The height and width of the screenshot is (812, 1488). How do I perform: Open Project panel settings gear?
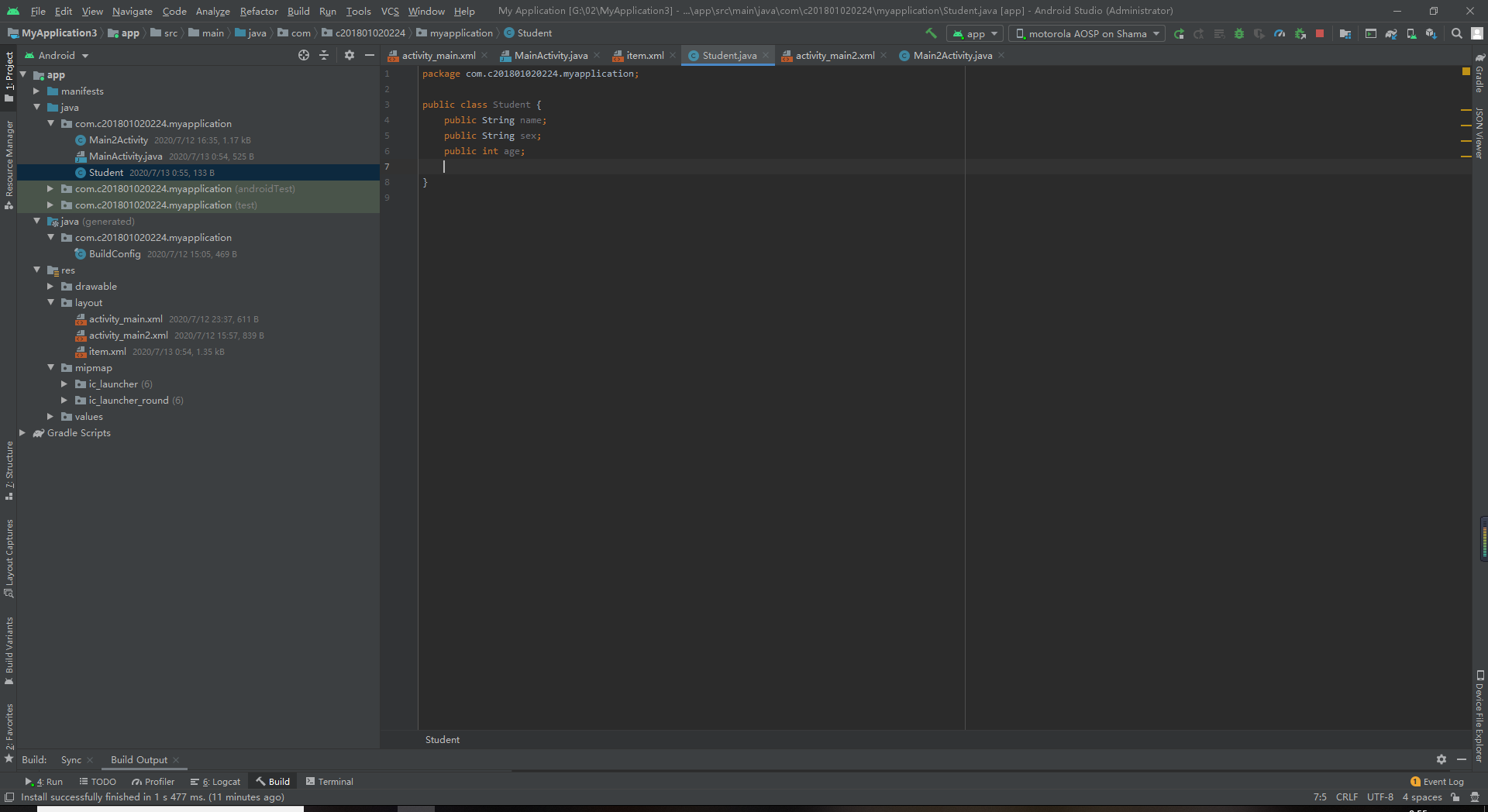[x=350, y=55]
